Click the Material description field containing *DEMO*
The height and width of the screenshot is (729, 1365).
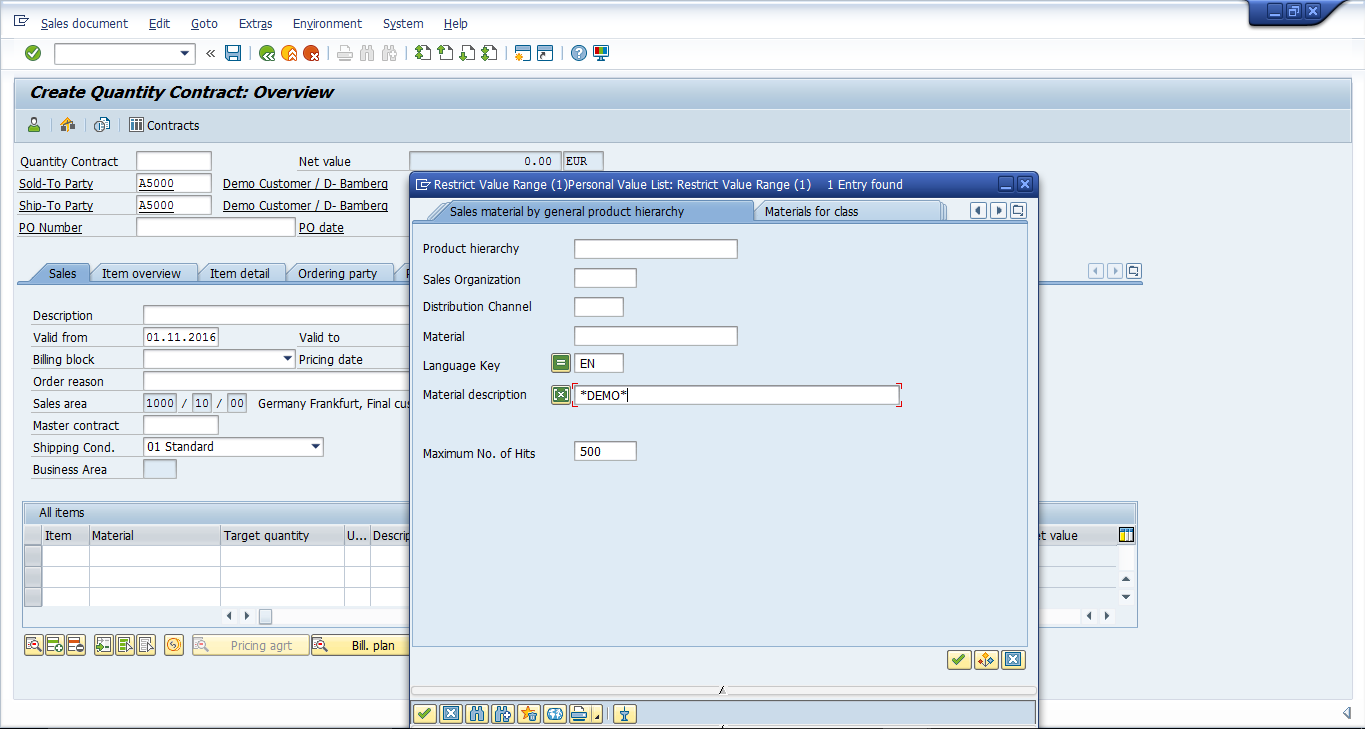[x=737, y=395]
